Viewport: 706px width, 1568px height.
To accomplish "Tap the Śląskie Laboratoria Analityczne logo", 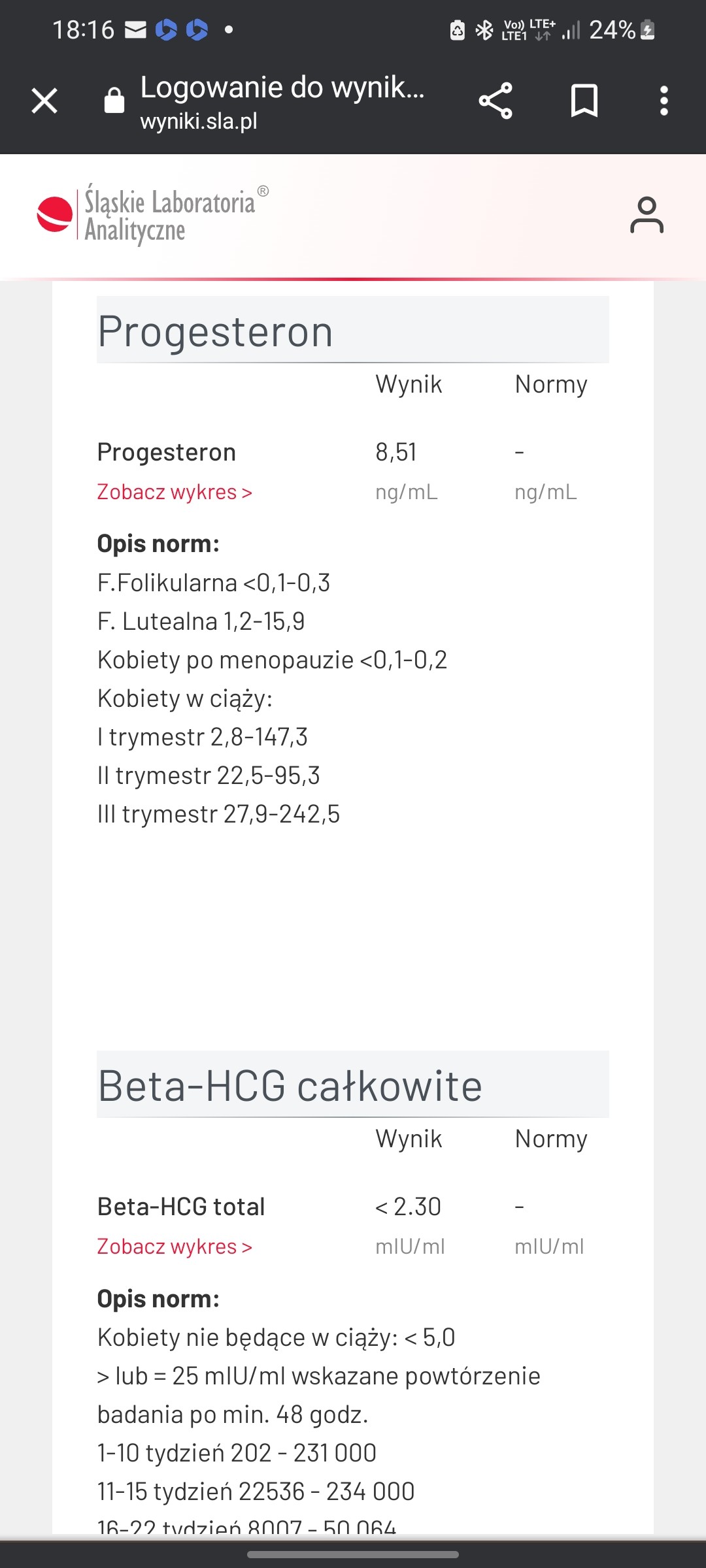I will (x=152, y=214).
